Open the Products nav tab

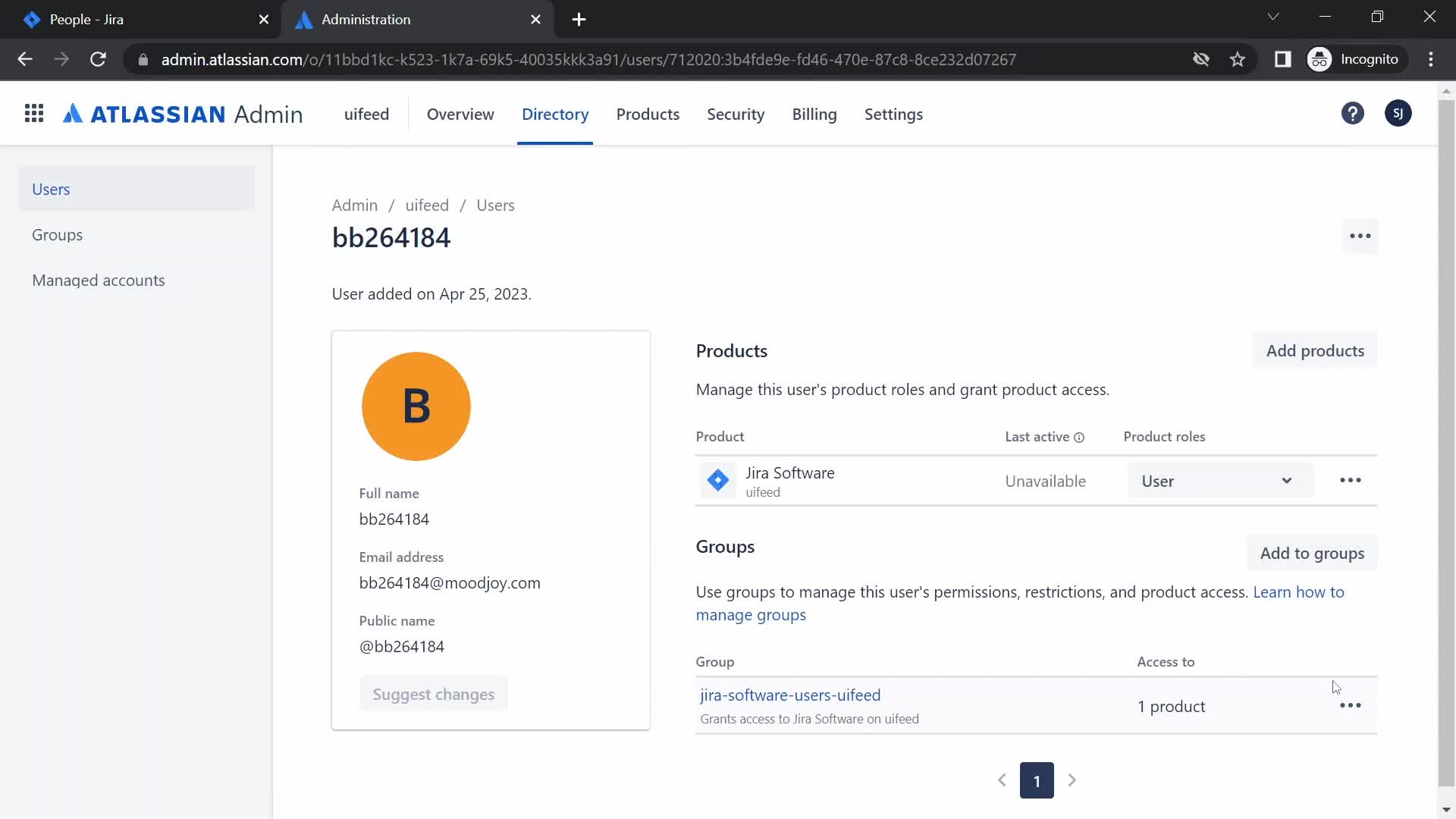(648, 114)
